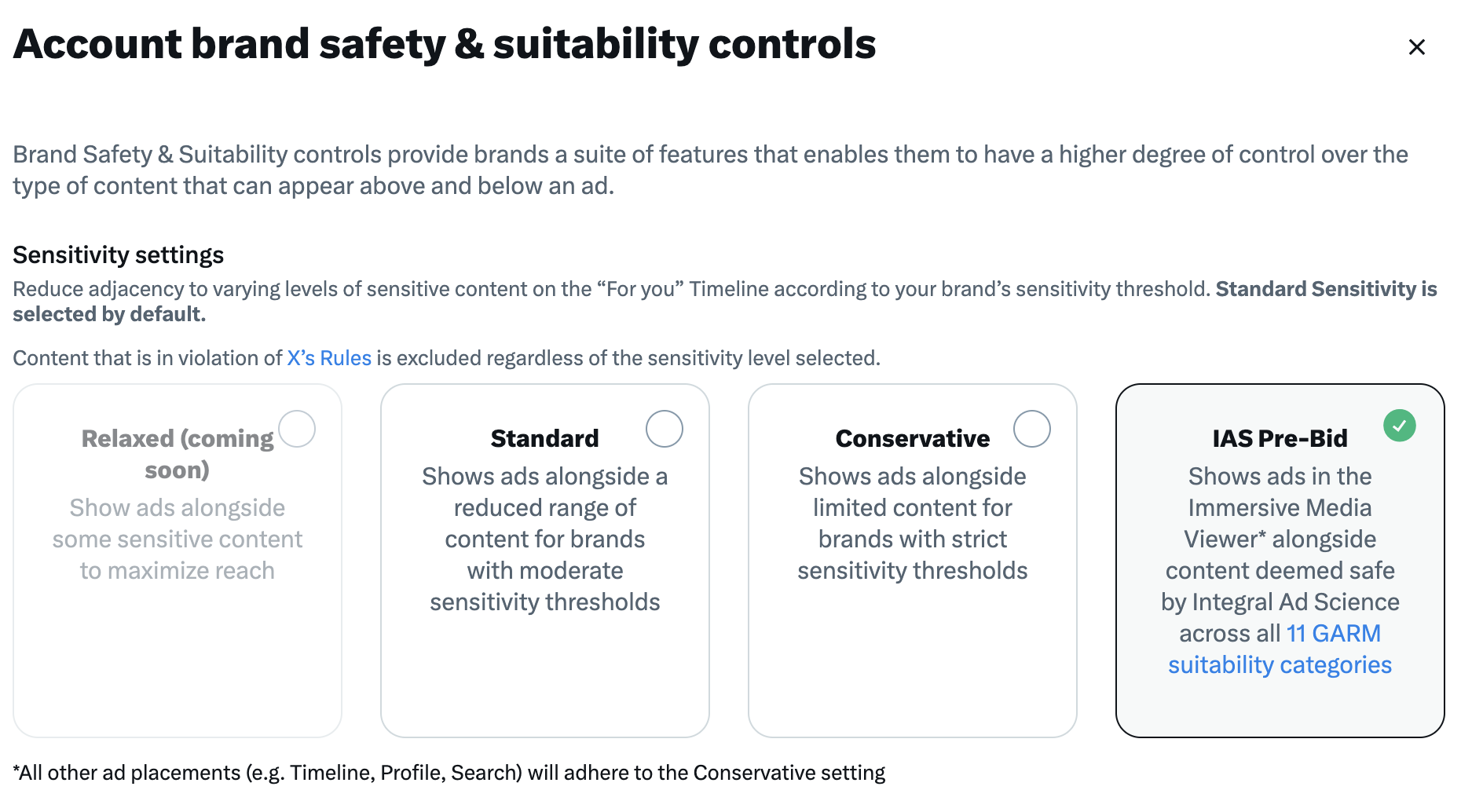This screenshot has width=1461, height=812.
Task: Click the intro paragraph about brand controls
Action: point(711,170)
